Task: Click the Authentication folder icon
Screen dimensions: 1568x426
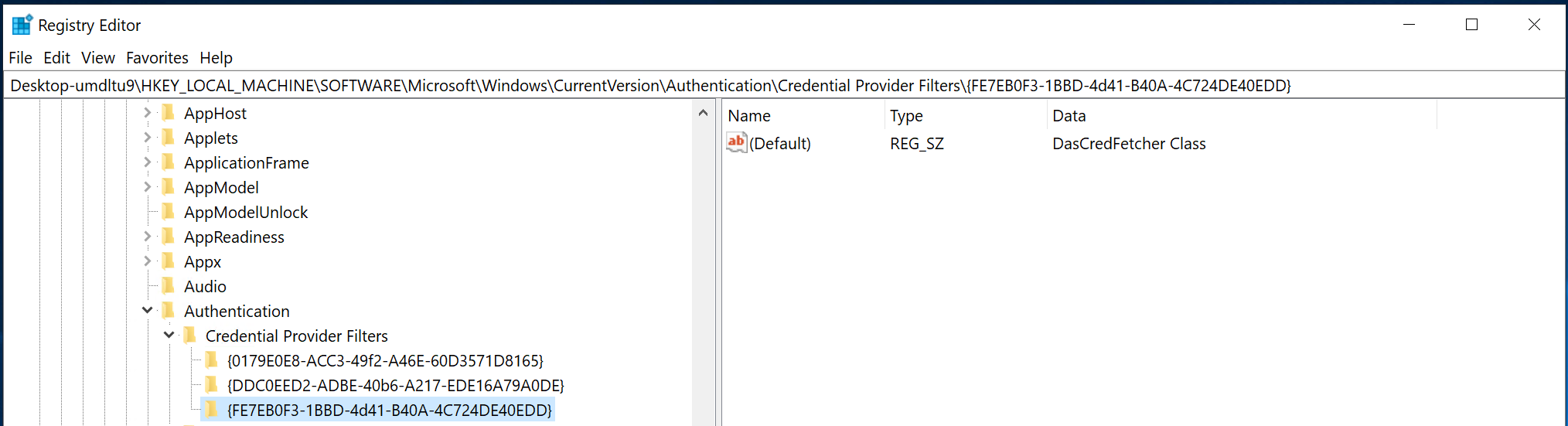Action: [168, 311]
